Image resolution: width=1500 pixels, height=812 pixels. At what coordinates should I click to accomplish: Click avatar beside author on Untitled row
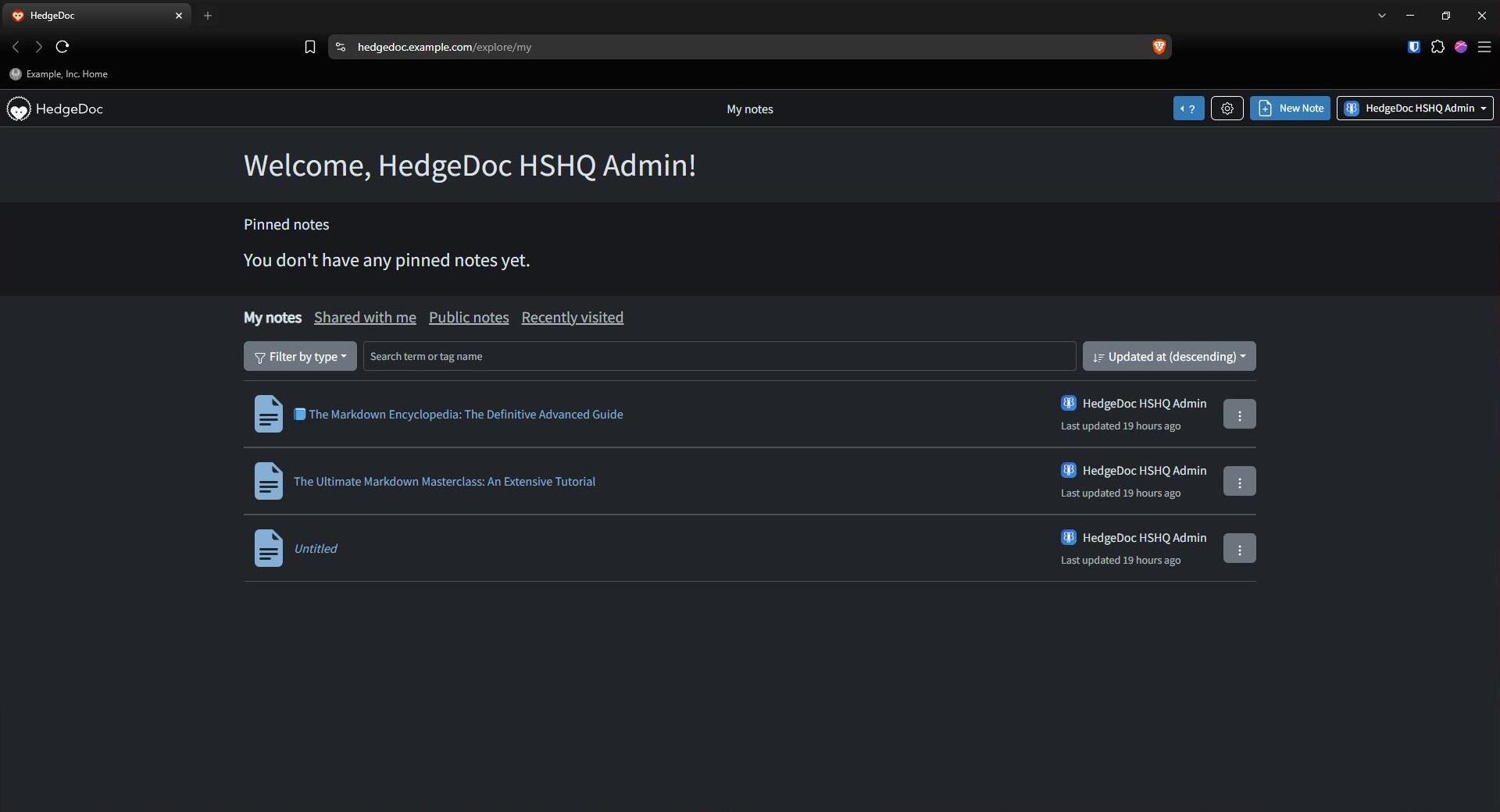coord(1068,537)
